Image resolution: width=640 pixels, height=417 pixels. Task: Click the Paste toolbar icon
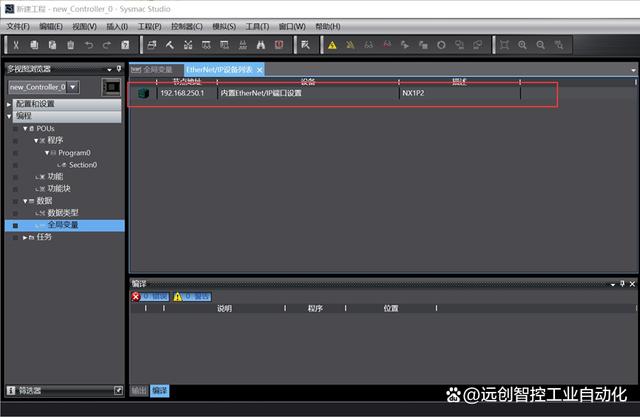point(52,45)
